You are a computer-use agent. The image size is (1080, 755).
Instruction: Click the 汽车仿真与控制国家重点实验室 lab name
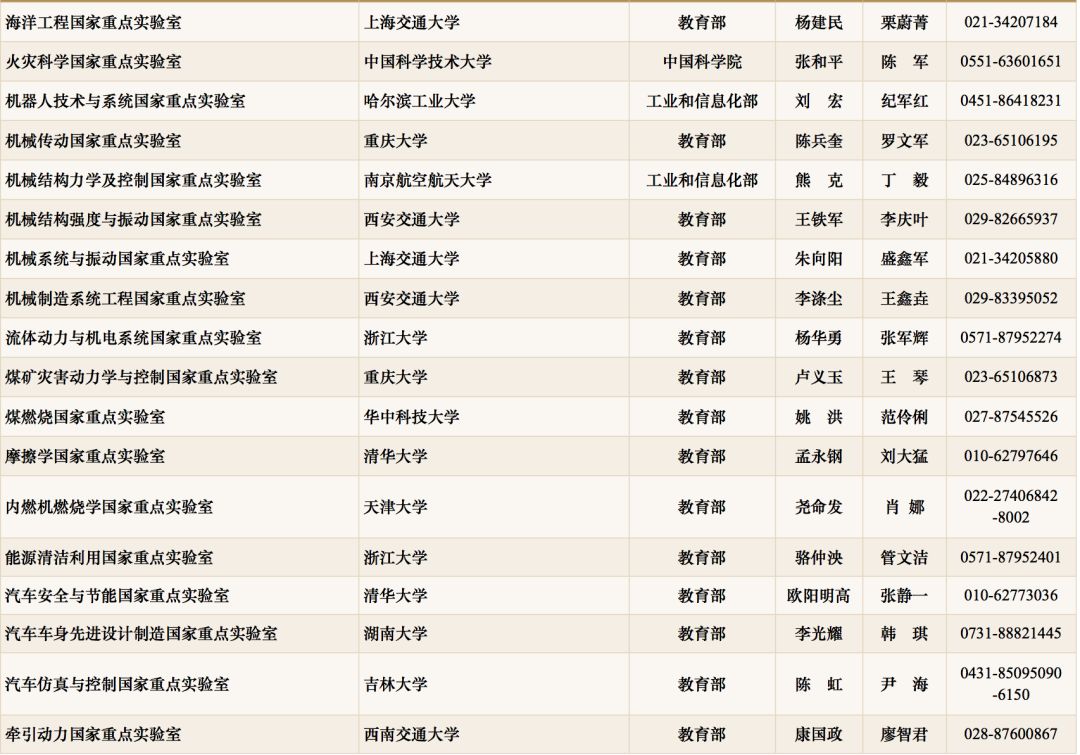click(x=118, y=685)
